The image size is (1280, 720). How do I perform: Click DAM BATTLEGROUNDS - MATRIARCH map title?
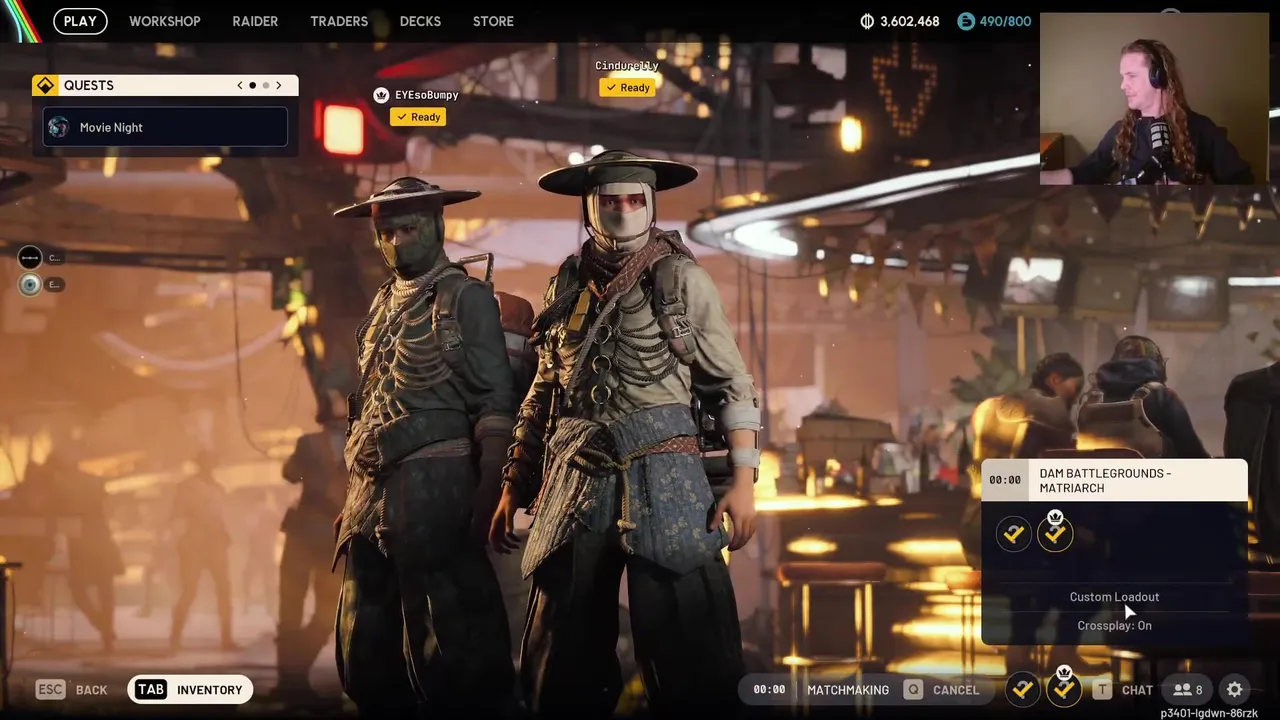click(1105, 480)
